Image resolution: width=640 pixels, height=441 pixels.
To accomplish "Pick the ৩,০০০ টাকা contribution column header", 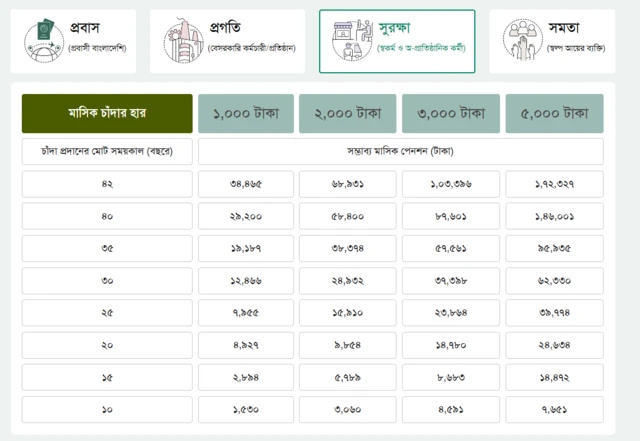I will coord(451,114).
